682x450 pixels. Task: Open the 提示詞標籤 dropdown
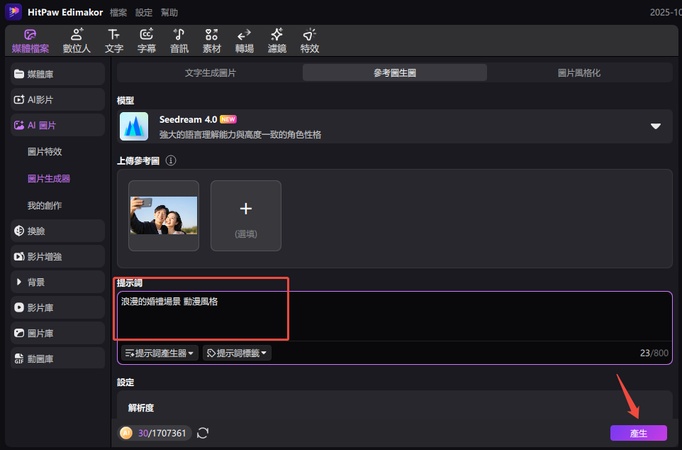tap(237, 353)
